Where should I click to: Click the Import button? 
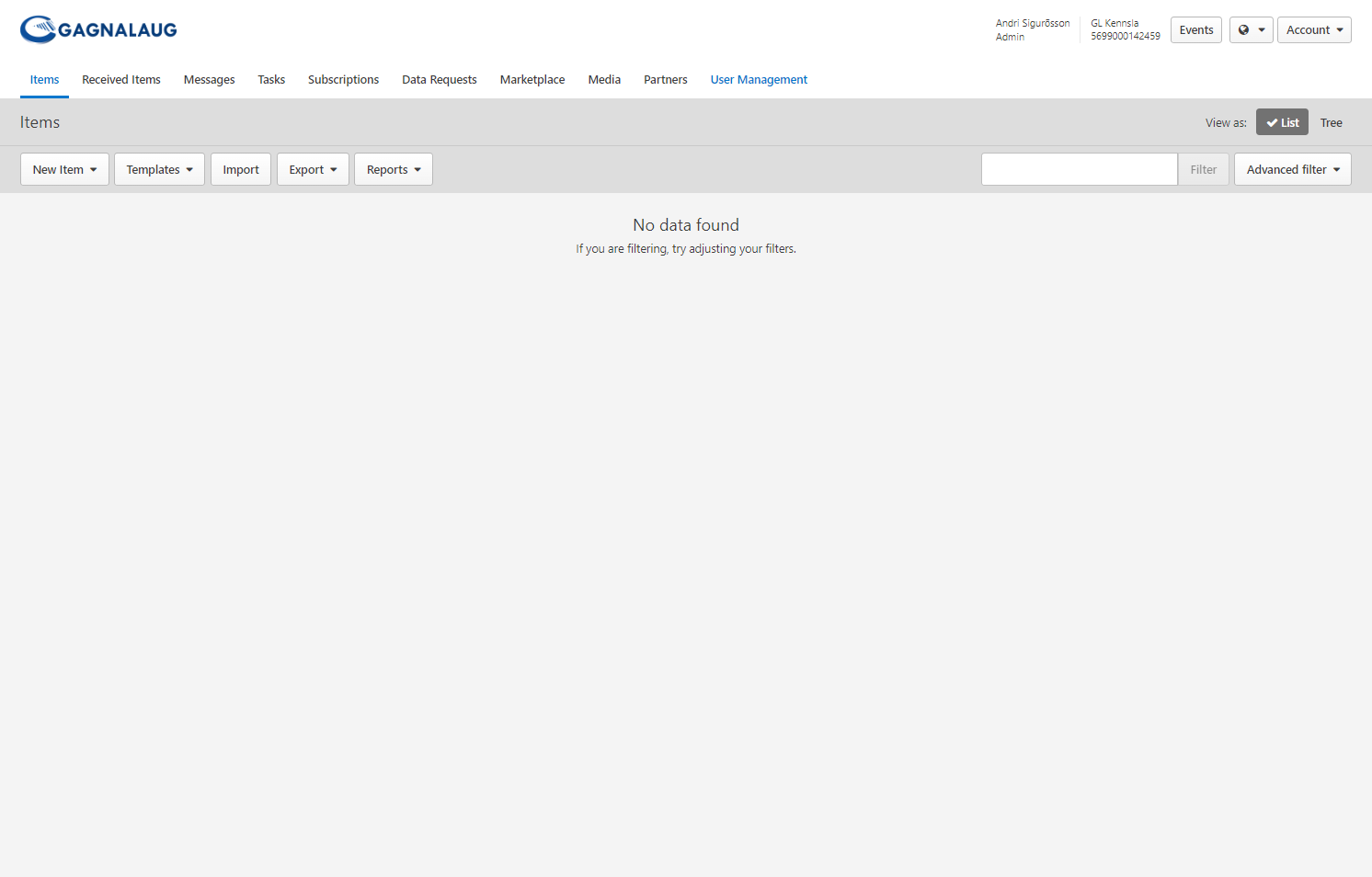pyautogui.click(x=241, y=169)
